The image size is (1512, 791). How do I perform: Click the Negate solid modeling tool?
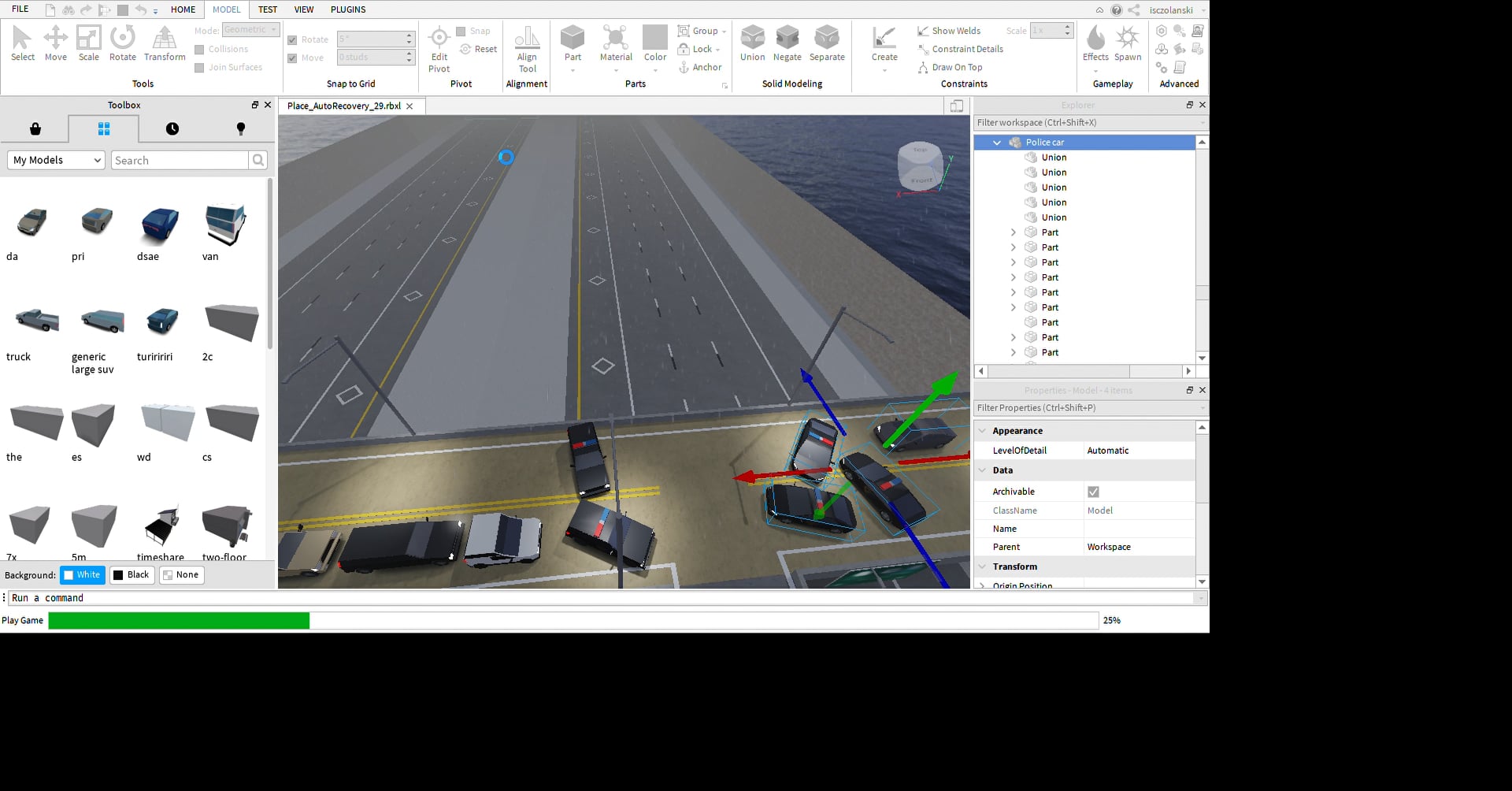(787, 43)
